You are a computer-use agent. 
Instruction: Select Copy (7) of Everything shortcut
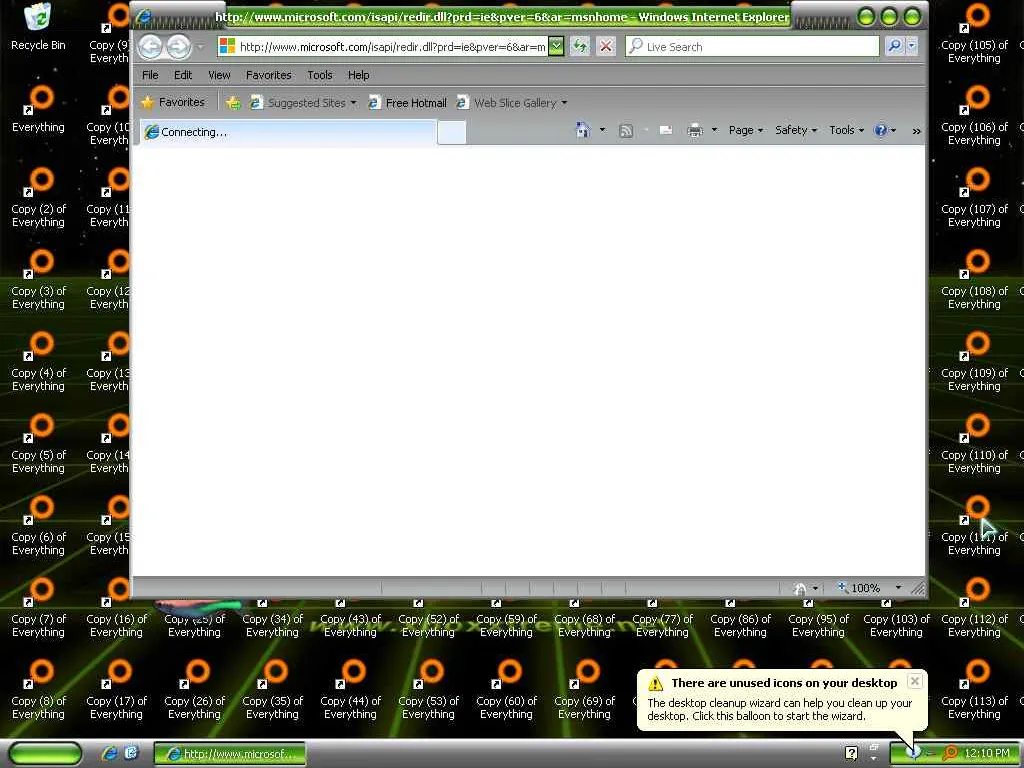[x=38, y=608]
